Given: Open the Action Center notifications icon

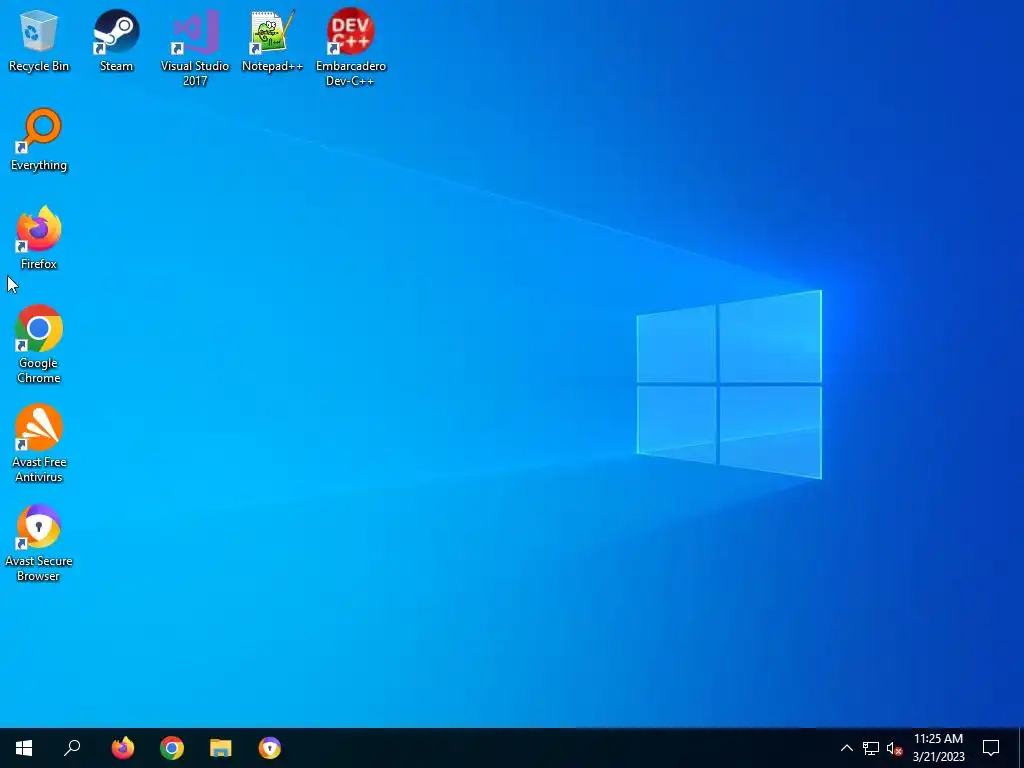Looking at the screenshot, I should coord(991,748).
